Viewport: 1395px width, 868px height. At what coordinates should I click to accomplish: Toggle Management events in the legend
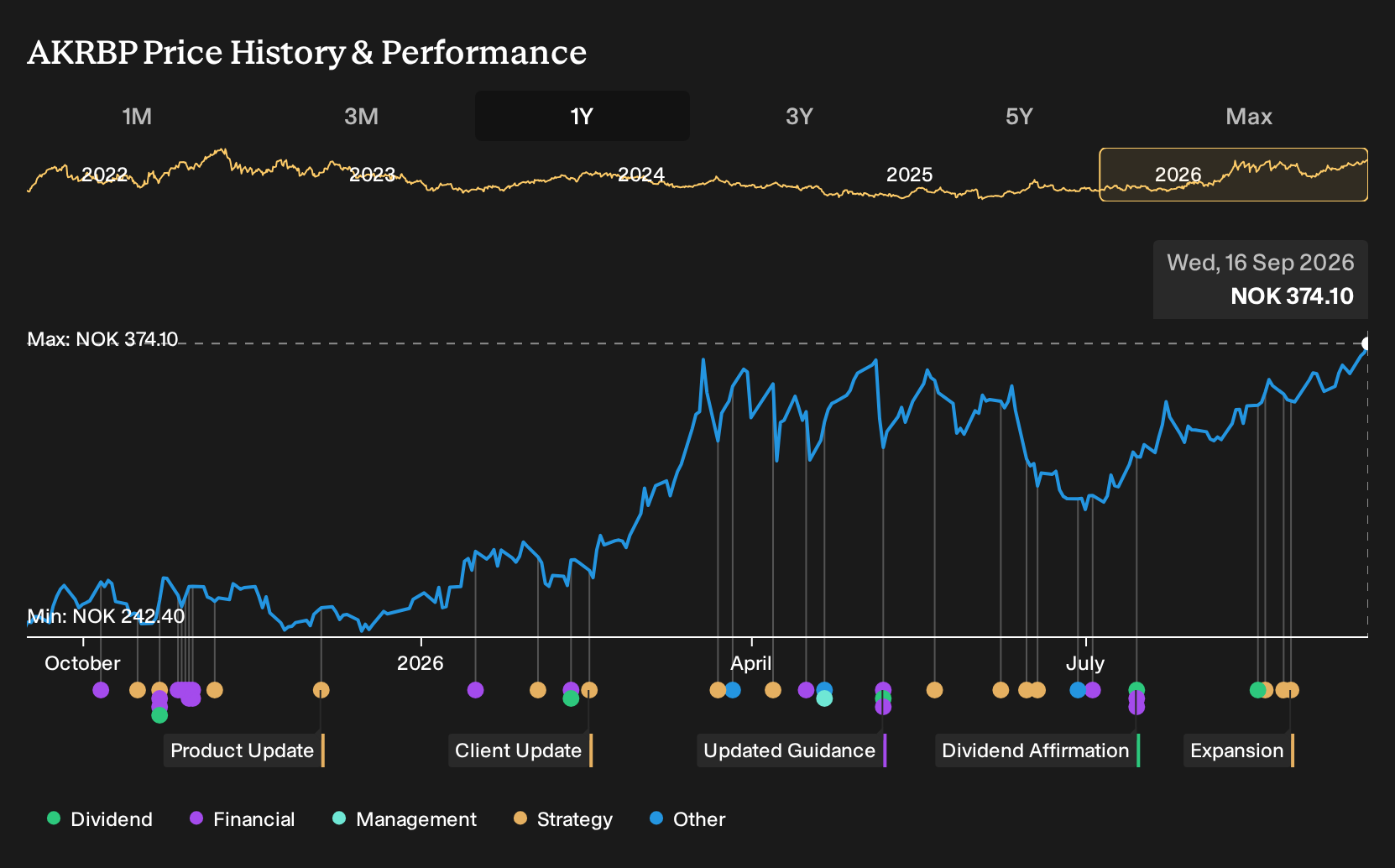(405, 819)
